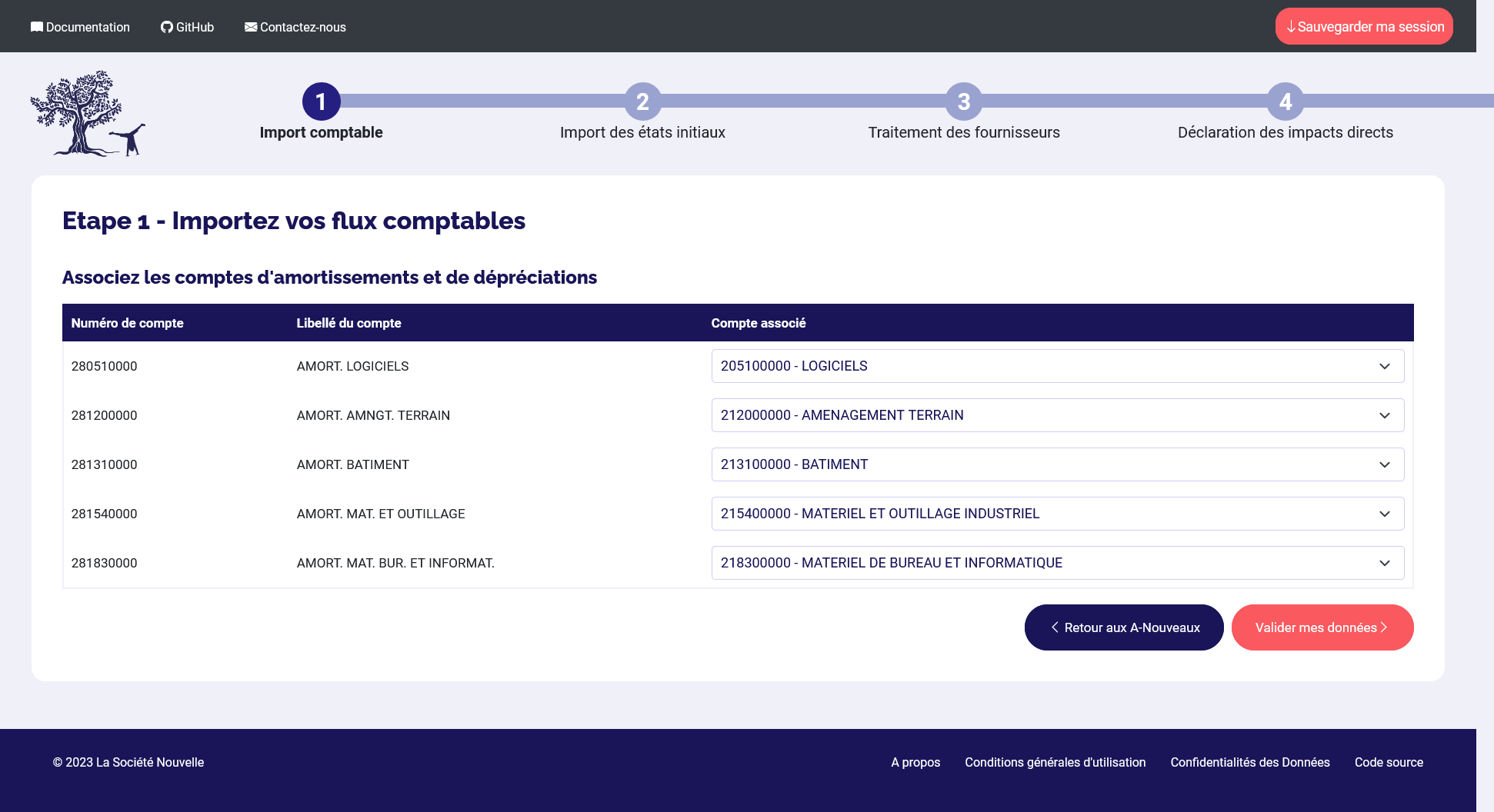Click Sauvegarder ma session button
The width and height of the screenshot is (1494, 812).
(1364, 26)
